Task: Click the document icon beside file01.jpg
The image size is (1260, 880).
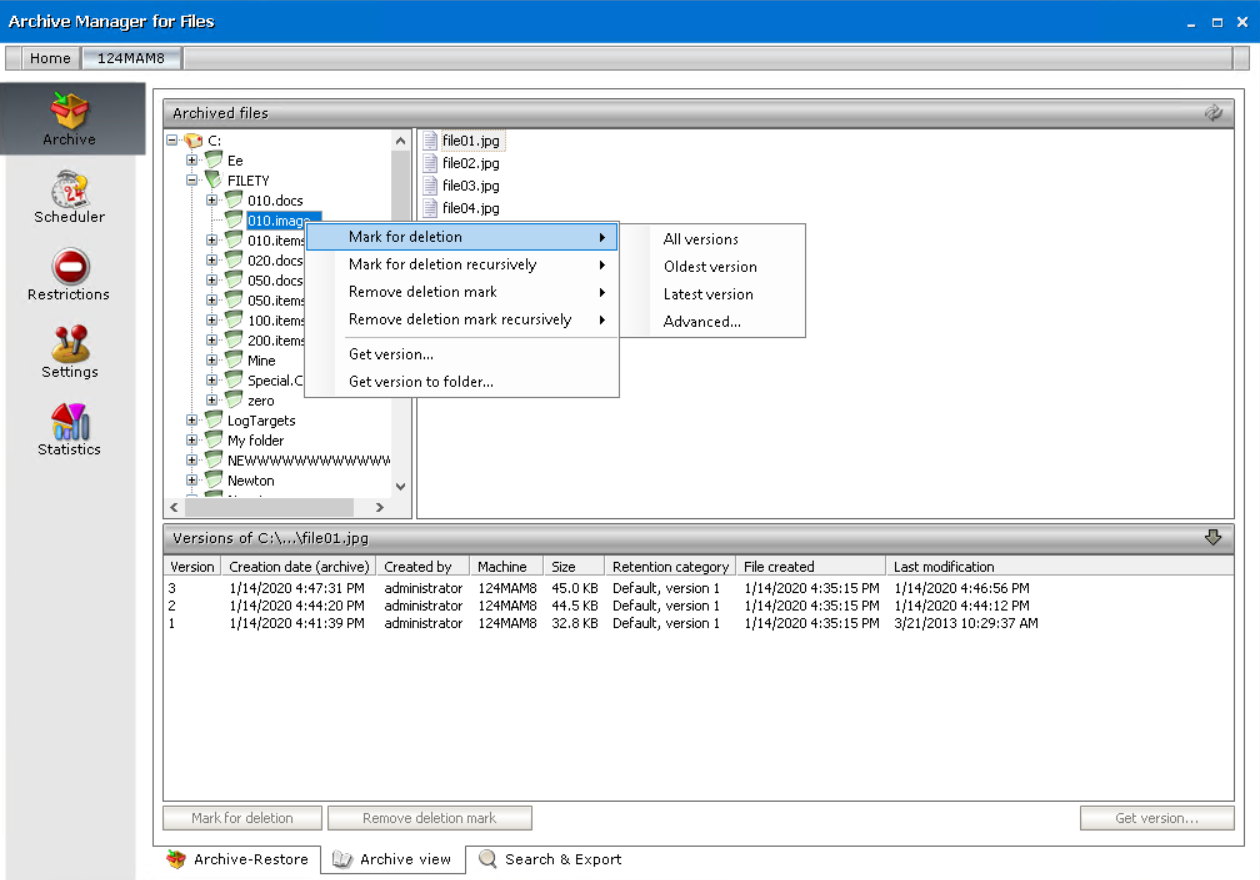Action: (x=429, y=140)
